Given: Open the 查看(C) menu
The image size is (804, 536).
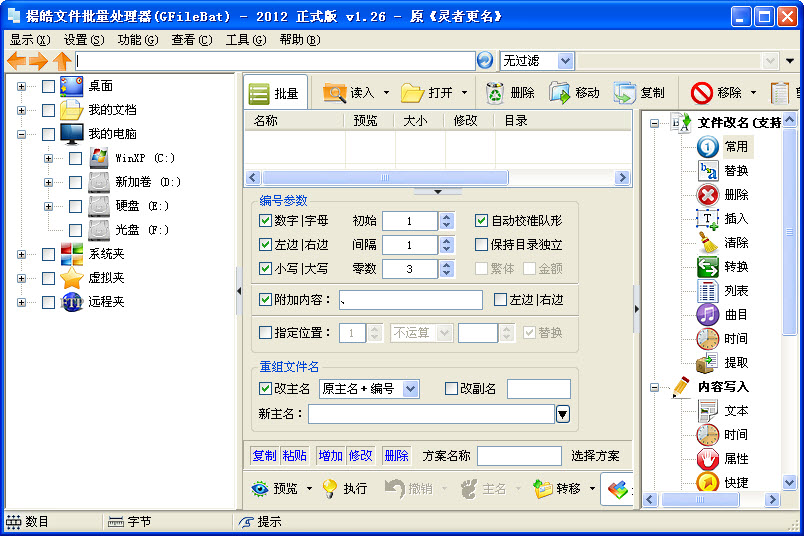Looking at the screenshot, I should tap(192, 40).
